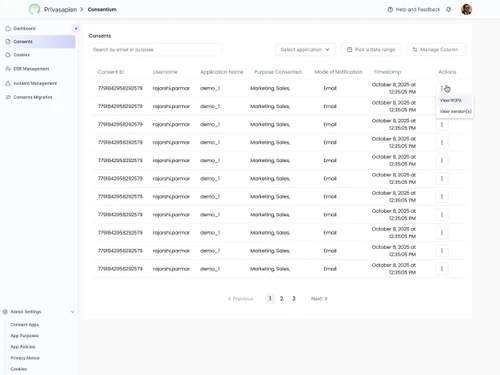This screenshot has height=375, width=500.
Task: Jump to page 3 of results
Action: point(294,299)
